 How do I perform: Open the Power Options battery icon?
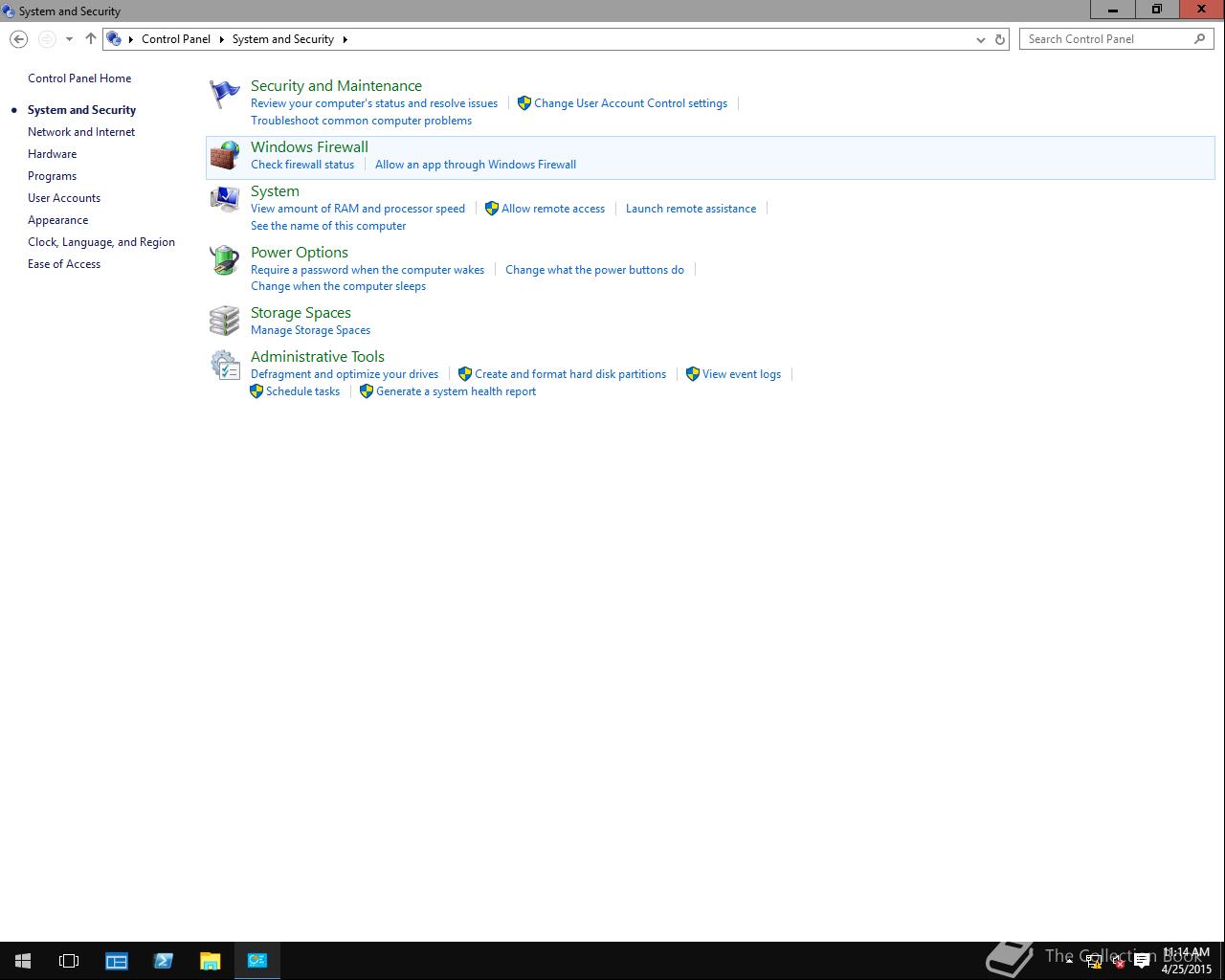[225, 259]
